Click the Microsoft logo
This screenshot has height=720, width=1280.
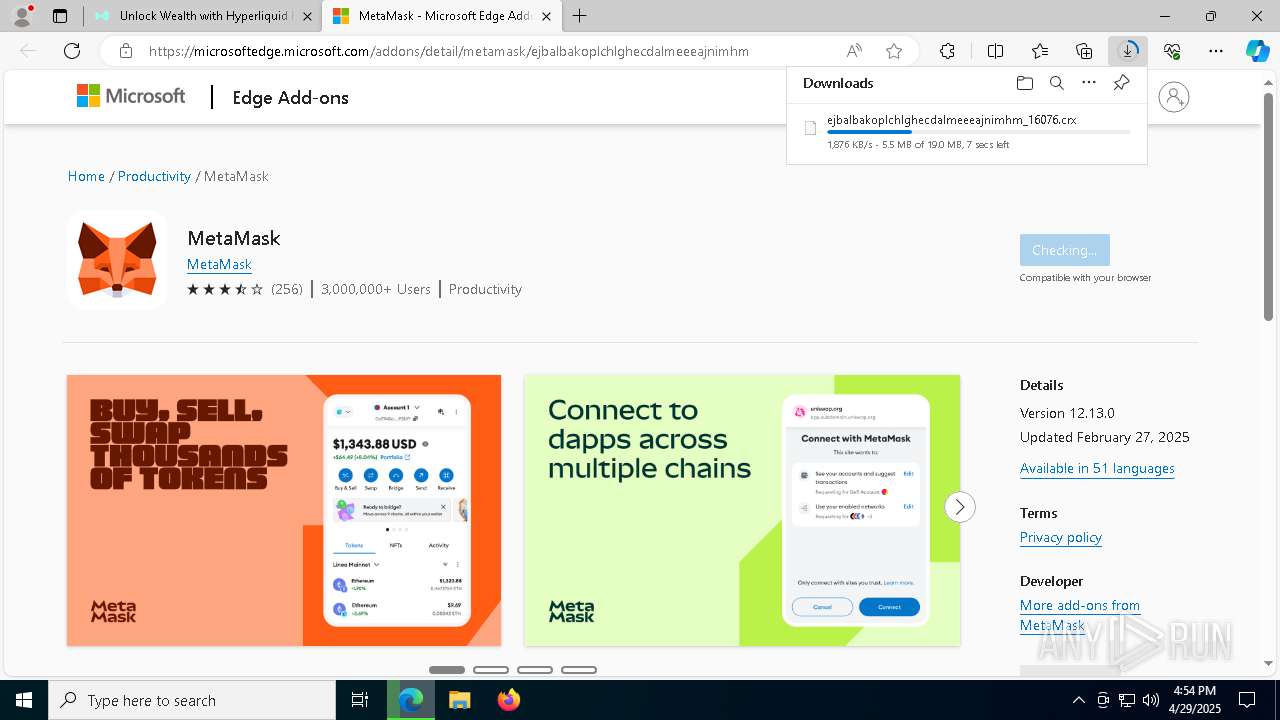coord(131,96)
